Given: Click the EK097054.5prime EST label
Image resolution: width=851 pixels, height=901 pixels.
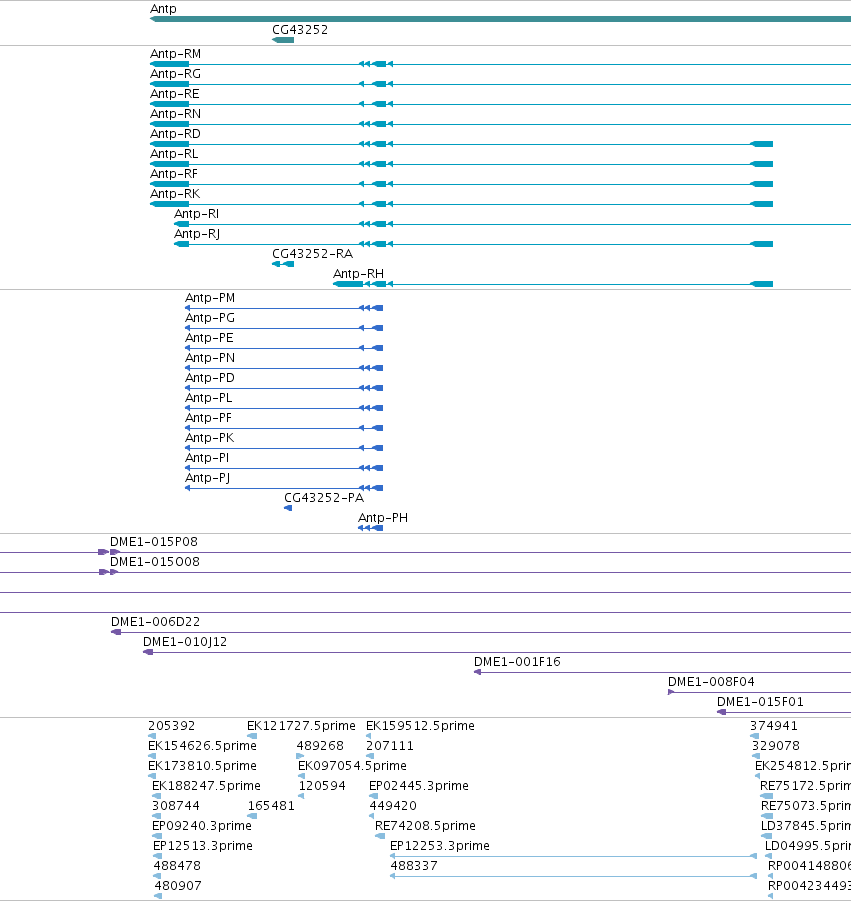Looking at the screenshot, I should (352, 767).
